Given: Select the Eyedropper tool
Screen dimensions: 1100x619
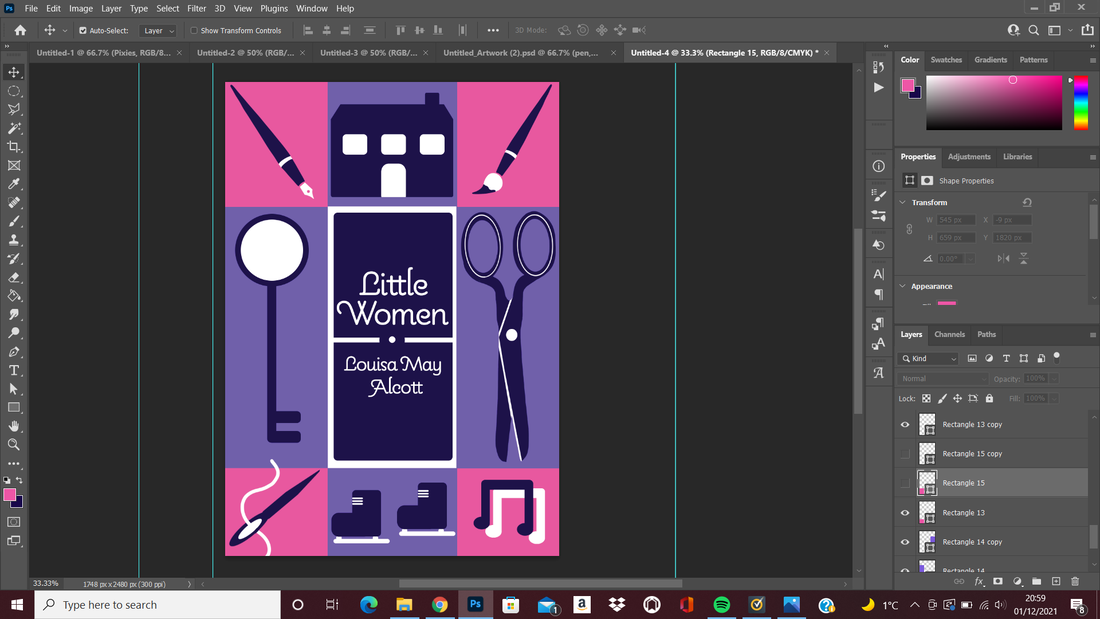Looking at the screenshot, I should coord(14,184).
